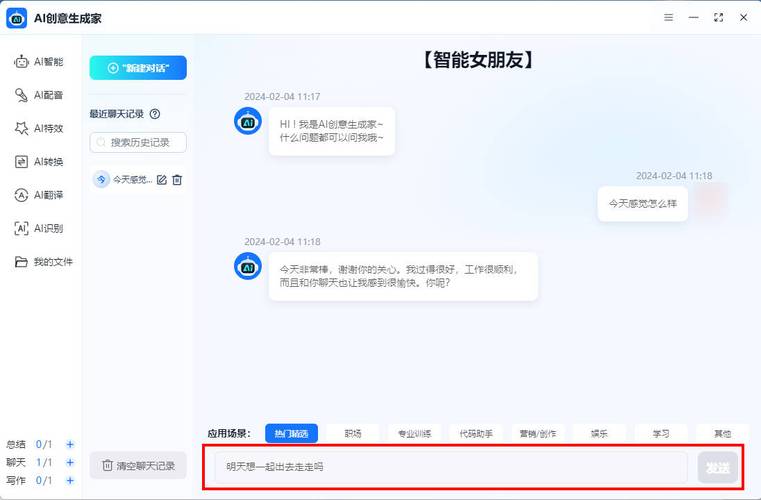This screenshot has height=500, width=761.
Task: Open the hamburger menu in title bar
Action: [x=668, y=17]
